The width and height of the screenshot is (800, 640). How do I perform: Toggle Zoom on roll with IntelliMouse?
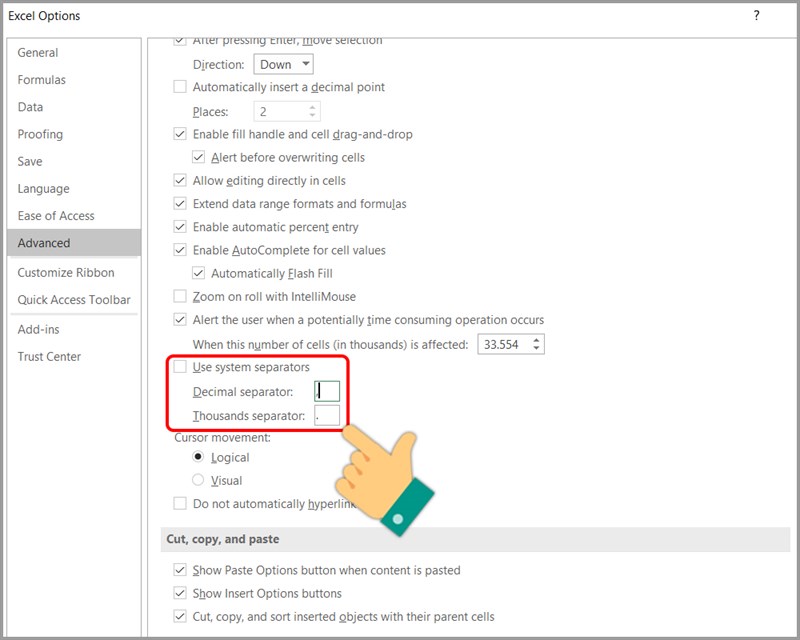[180, 296]
